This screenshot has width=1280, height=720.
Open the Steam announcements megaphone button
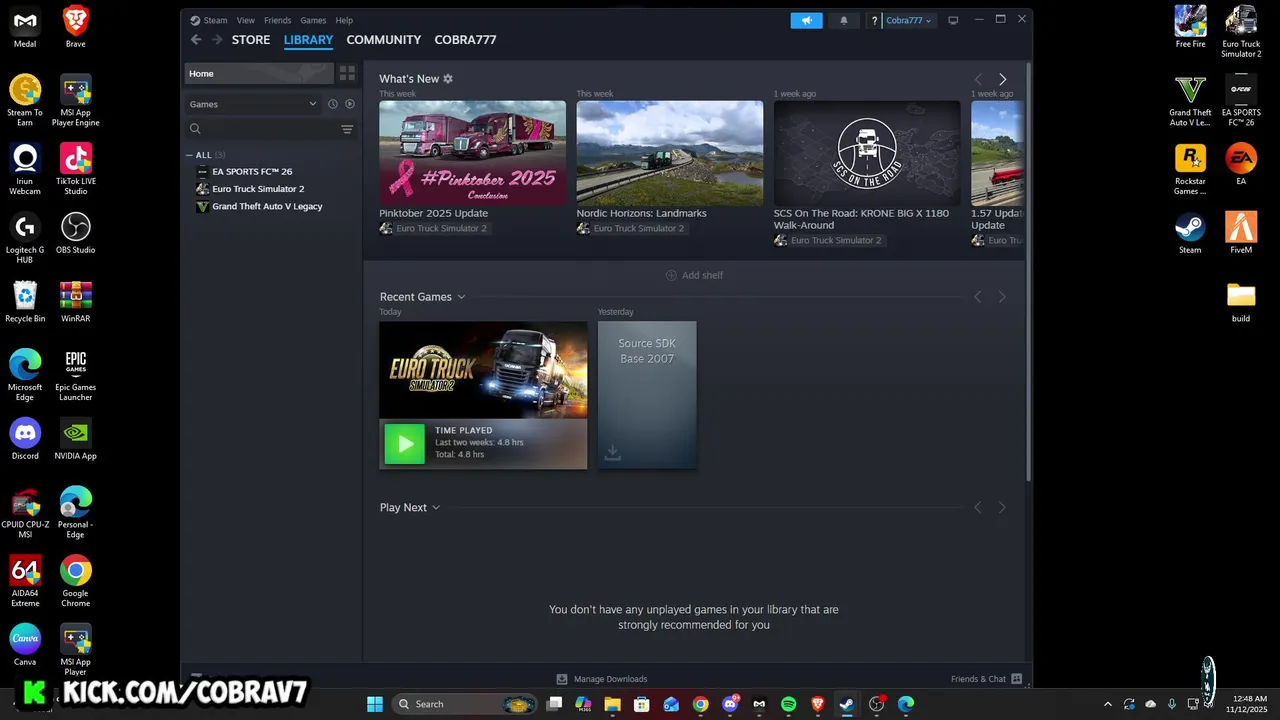[806, 20]
